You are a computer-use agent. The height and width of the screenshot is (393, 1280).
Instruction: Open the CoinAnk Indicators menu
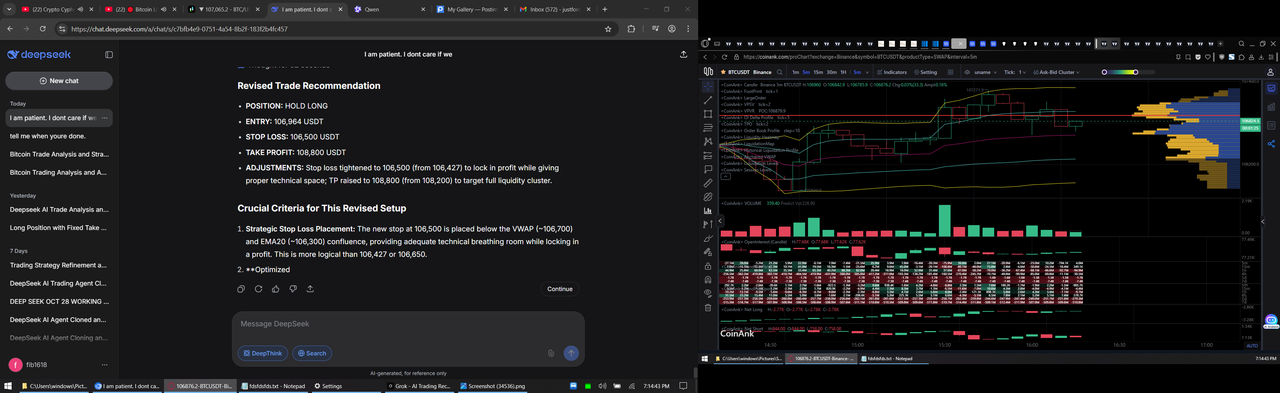click(892, 72)
